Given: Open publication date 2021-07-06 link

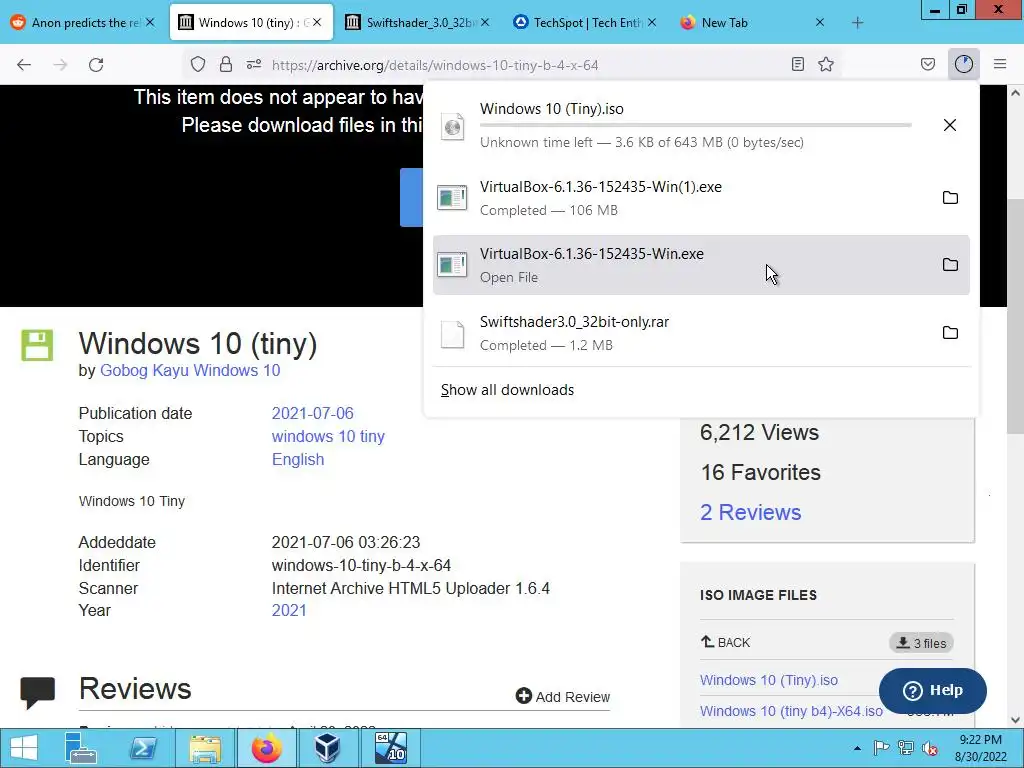Looking at the screenshot, I should (312, 413).
